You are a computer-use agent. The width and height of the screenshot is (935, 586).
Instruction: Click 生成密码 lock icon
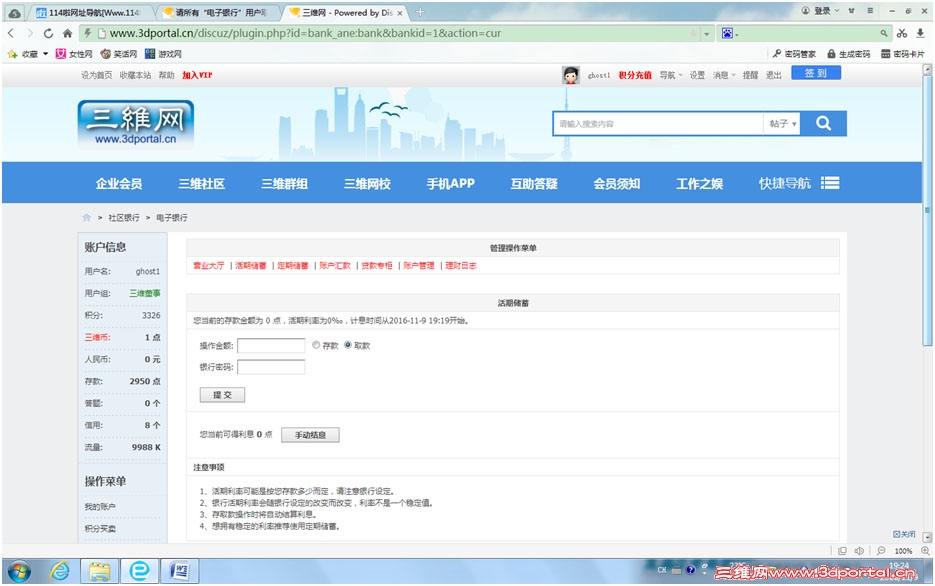click(x=831, y=54)
